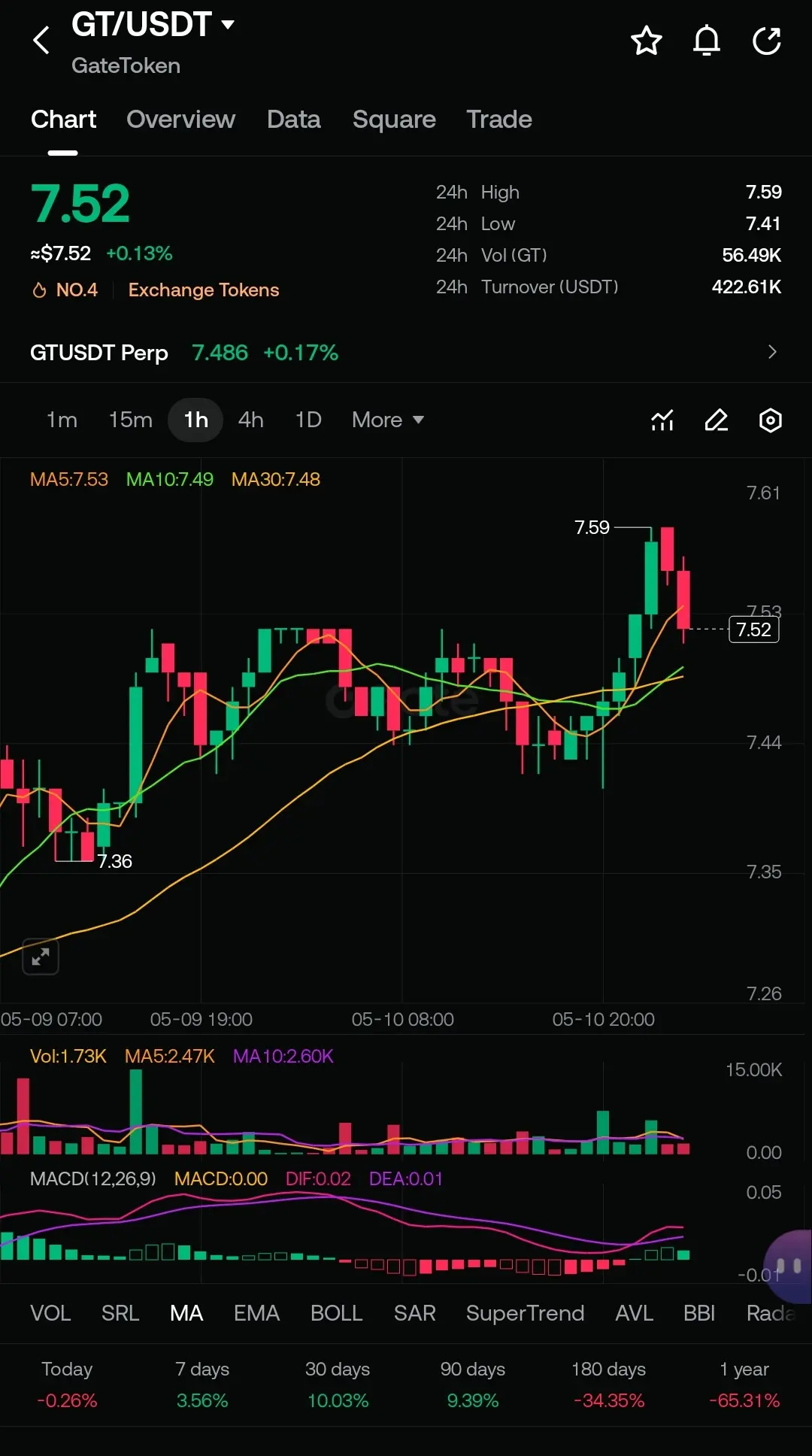Tap MA5:7.53 legend label
The height and width of the screenshot is (1456, 812).
pos(69,479)
